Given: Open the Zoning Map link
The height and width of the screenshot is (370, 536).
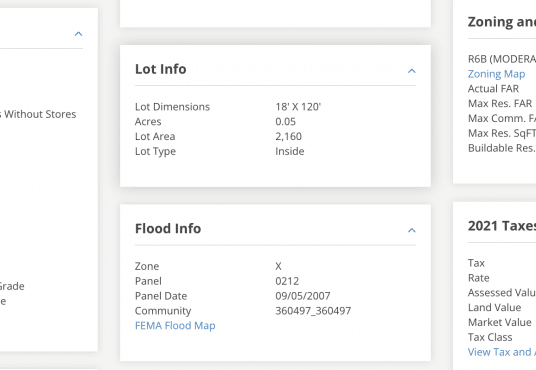Looking at the screenshot, I should point(496,74).
